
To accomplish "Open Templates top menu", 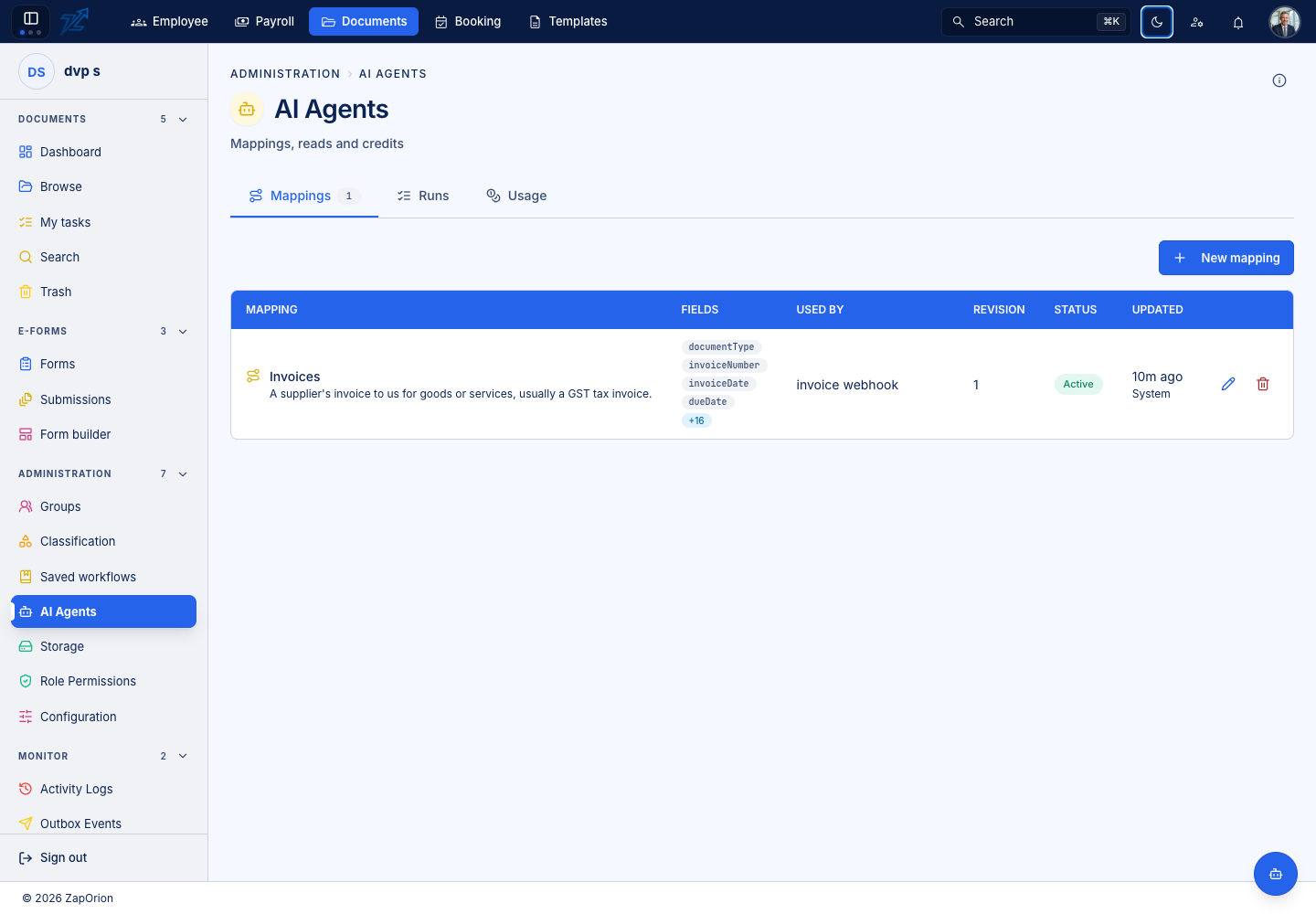I will tap(568, 21).
